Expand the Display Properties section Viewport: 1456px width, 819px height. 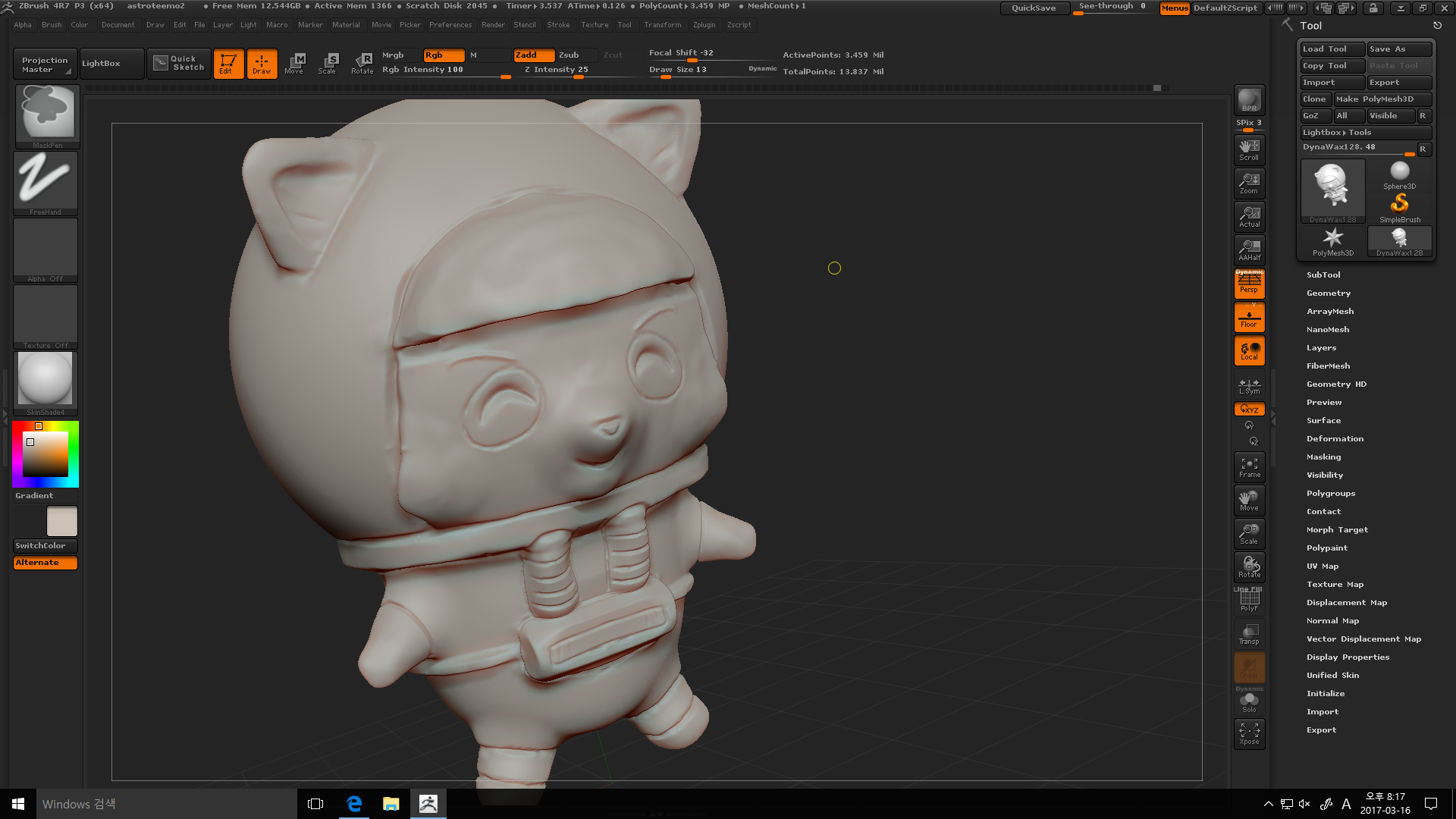[x=1348, y=657]
